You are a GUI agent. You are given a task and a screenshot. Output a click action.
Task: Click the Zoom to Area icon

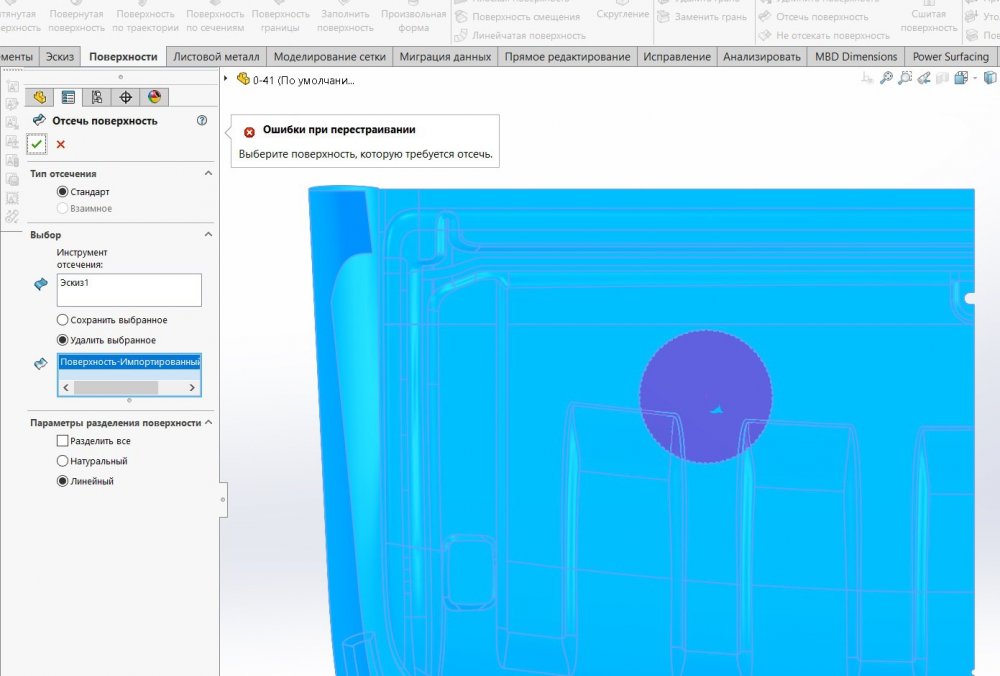click(x=905, y=78)
